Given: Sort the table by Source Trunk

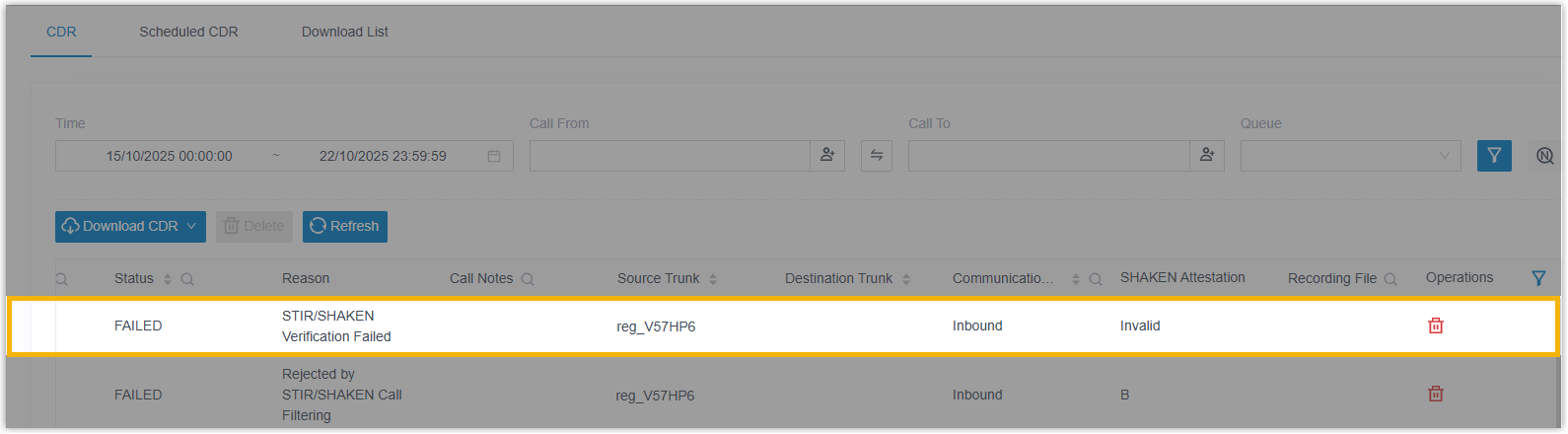Looking at the screenshot, I should (x=713, y=279).
